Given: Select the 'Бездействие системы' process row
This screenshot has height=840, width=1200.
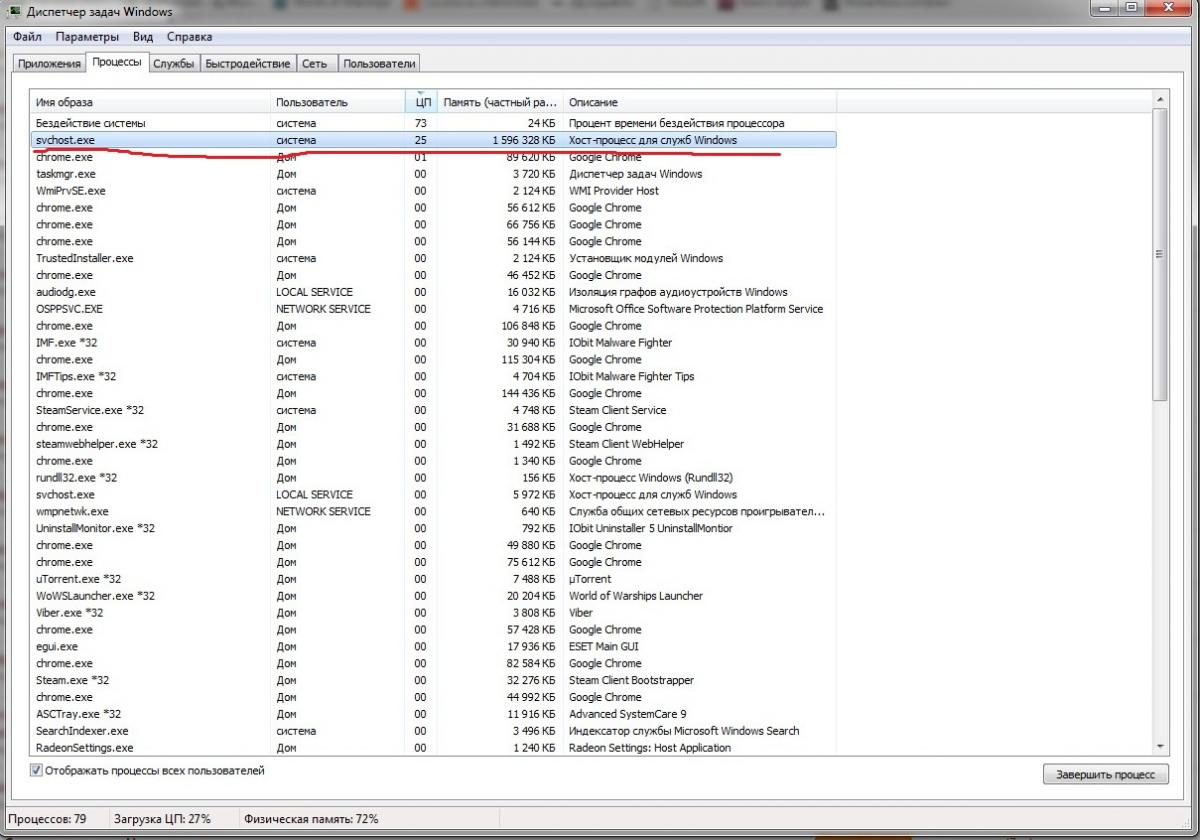Looking at the screenshot, I should click(434, 123).
